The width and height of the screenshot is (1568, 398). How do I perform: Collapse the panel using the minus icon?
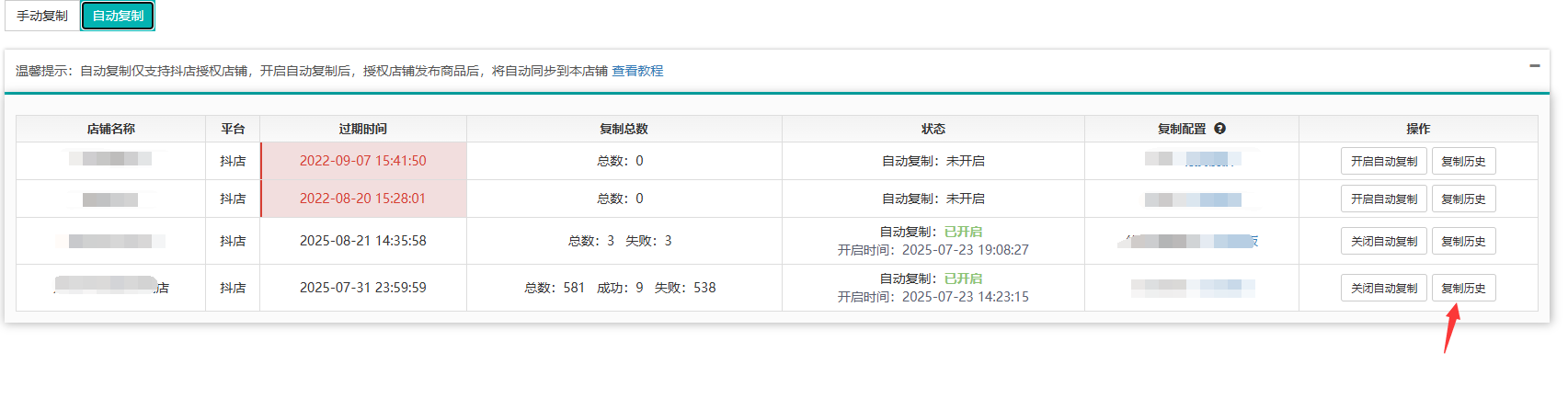pos(1534,66)
